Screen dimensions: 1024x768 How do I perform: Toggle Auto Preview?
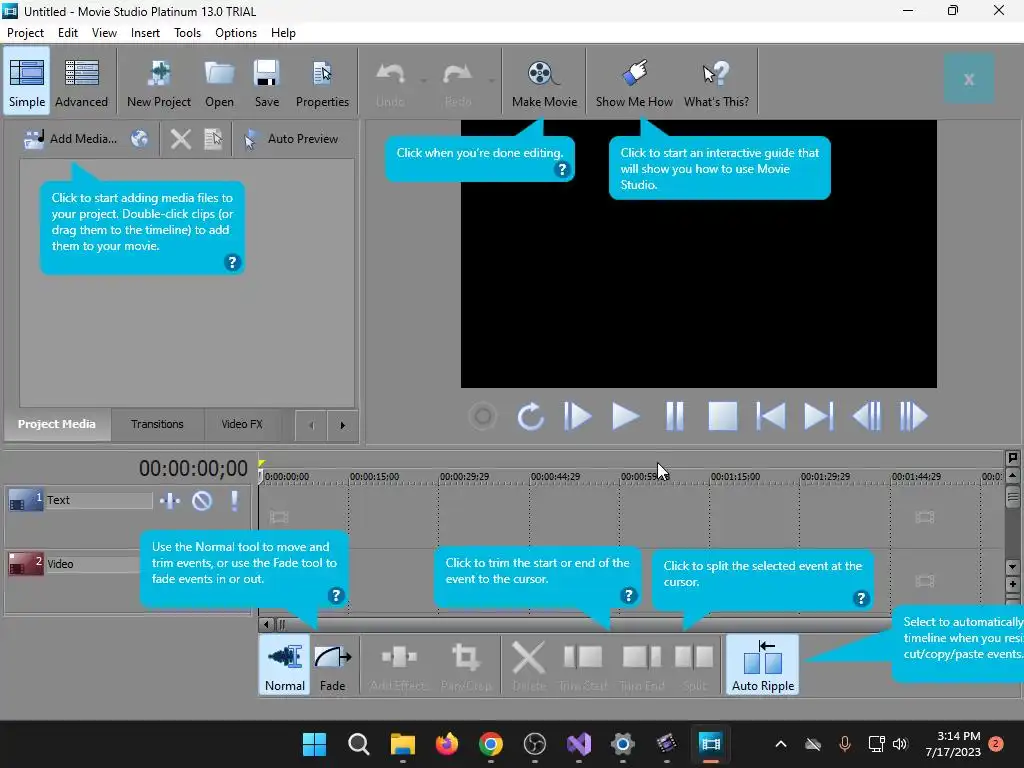[x=291, y=138]
